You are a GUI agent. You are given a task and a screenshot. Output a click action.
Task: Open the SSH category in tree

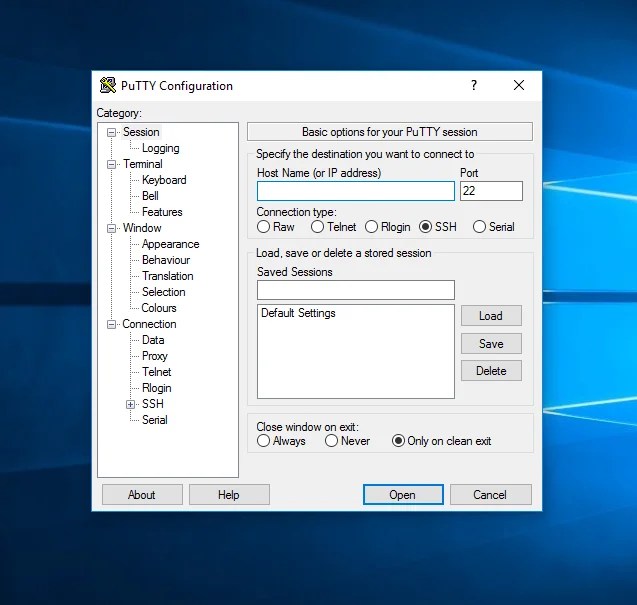(x=153, y=404)
